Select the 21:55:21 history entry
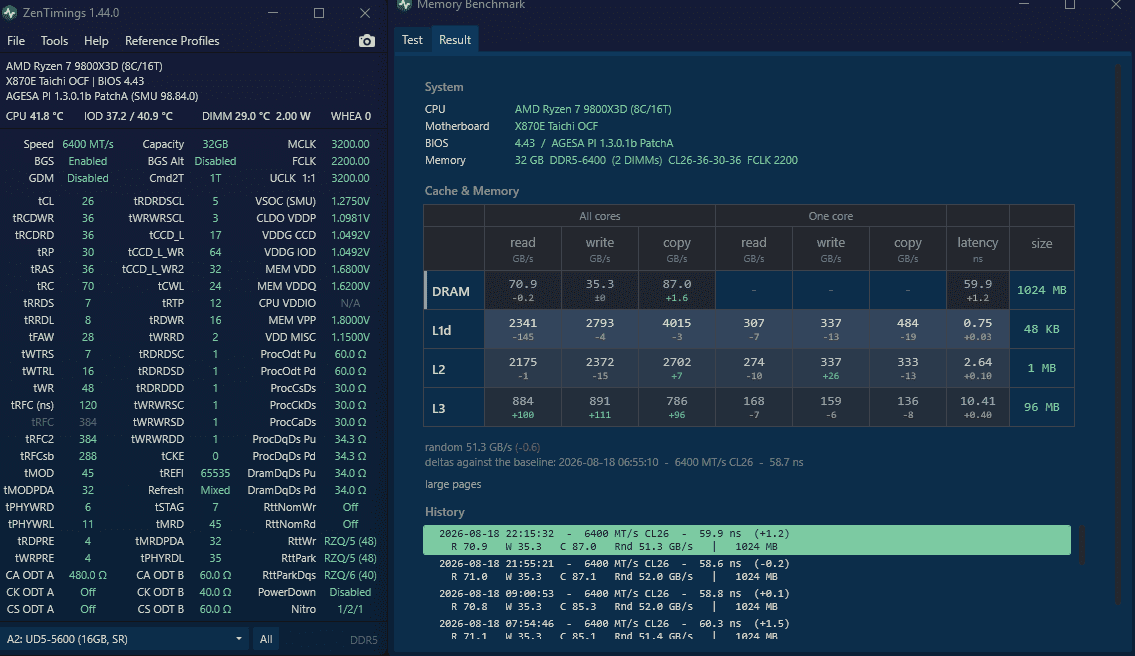The image size is (1135, 656). 746,570
